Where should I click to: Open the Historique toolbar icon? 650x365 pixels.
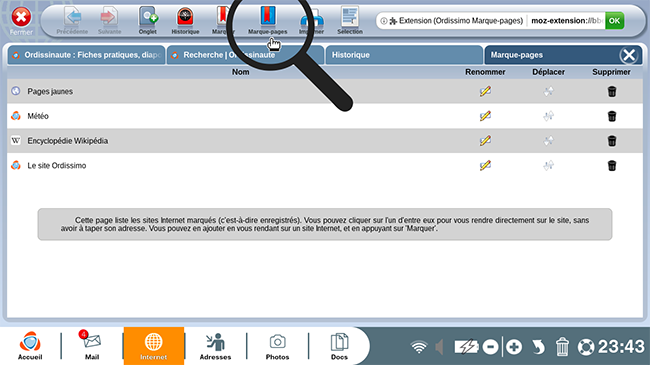pos(185,20)
